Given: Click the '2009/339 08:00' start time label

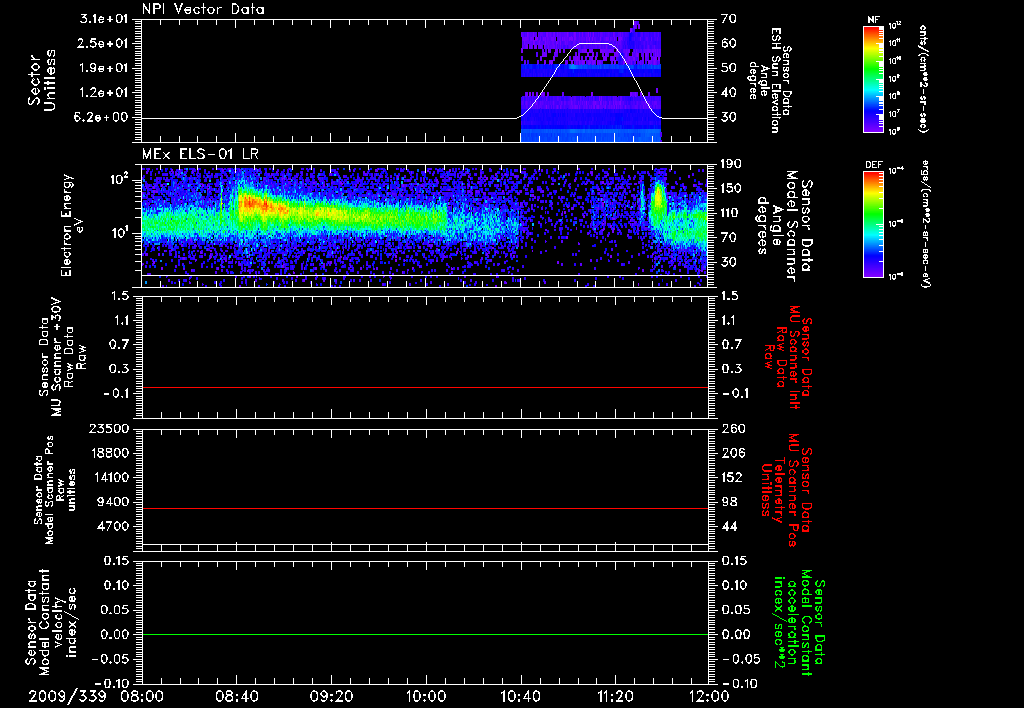Looking at the screenshot, I should click(x=96, y=697).
